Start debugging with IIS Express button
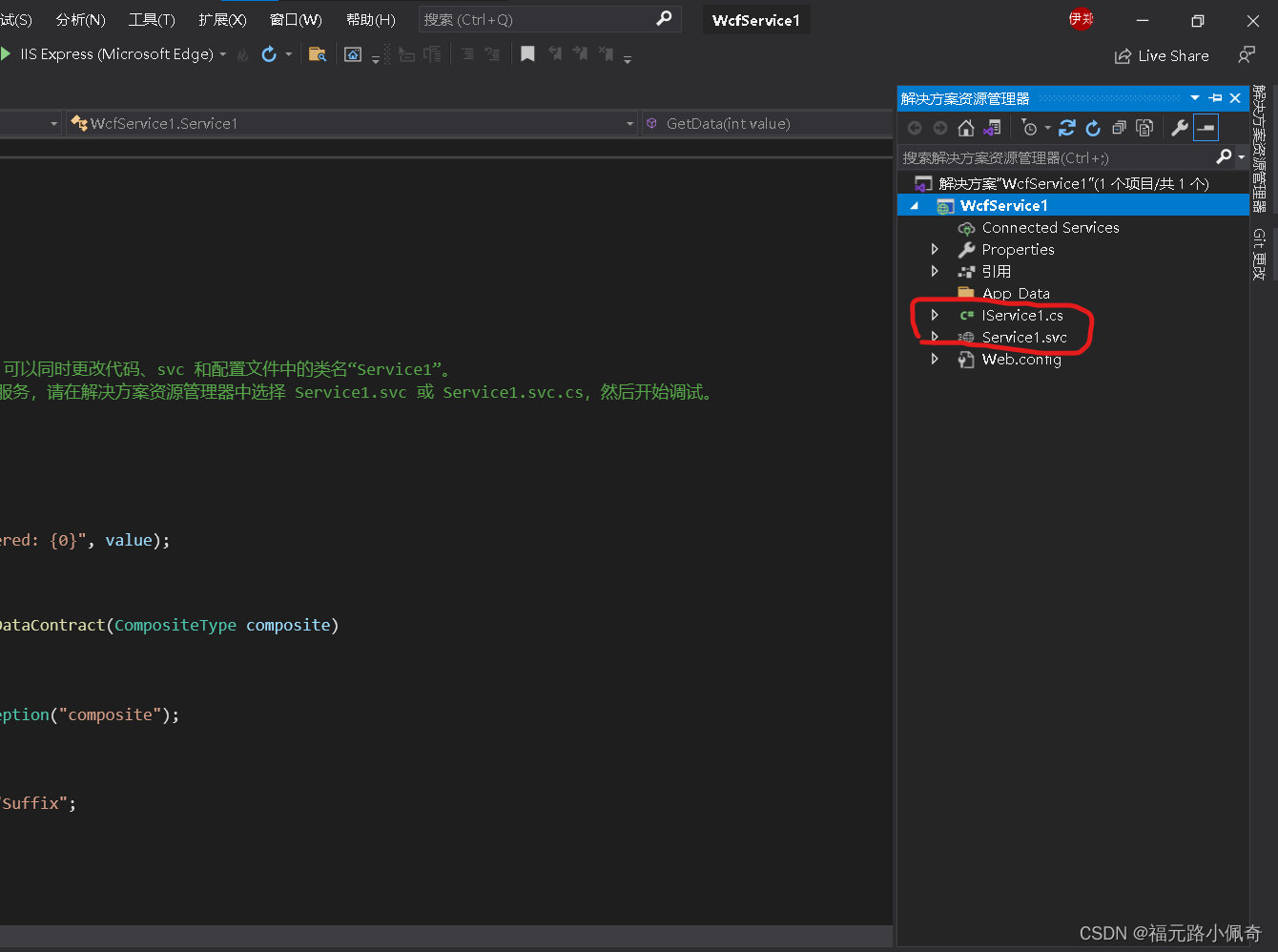 tap(114, 54)
